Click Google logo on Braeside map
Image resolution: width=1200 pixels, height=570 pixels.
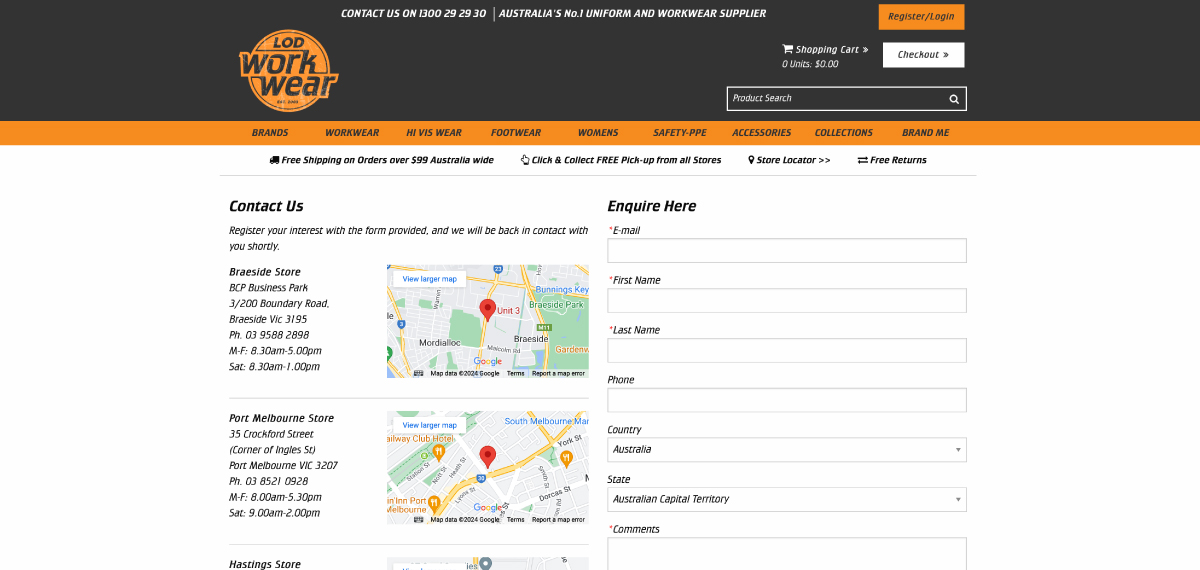tap(488, 361)
